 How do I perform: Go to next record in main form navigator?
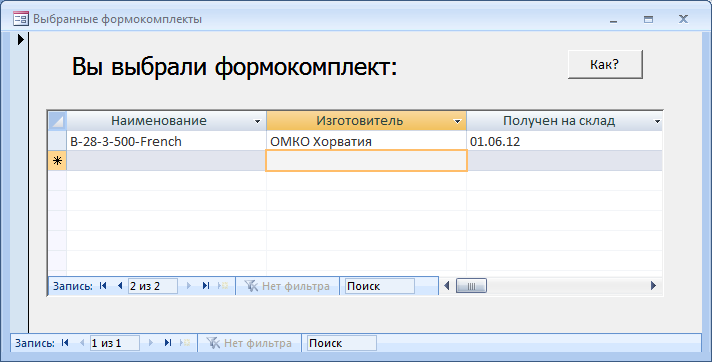coord(151,343)
